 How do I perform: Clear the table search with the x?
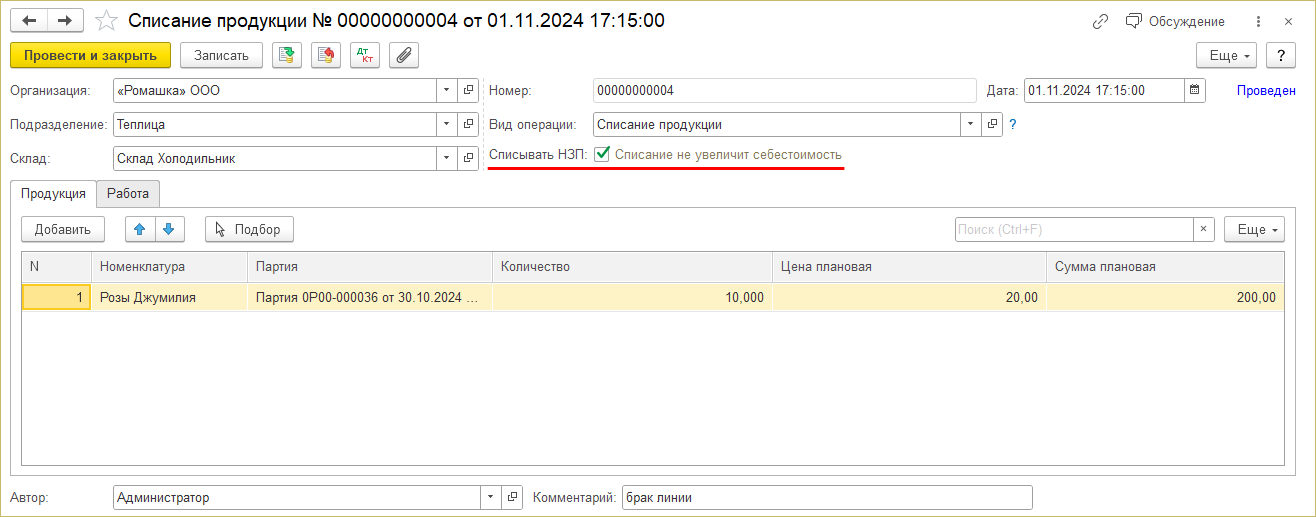[1204, 230]
